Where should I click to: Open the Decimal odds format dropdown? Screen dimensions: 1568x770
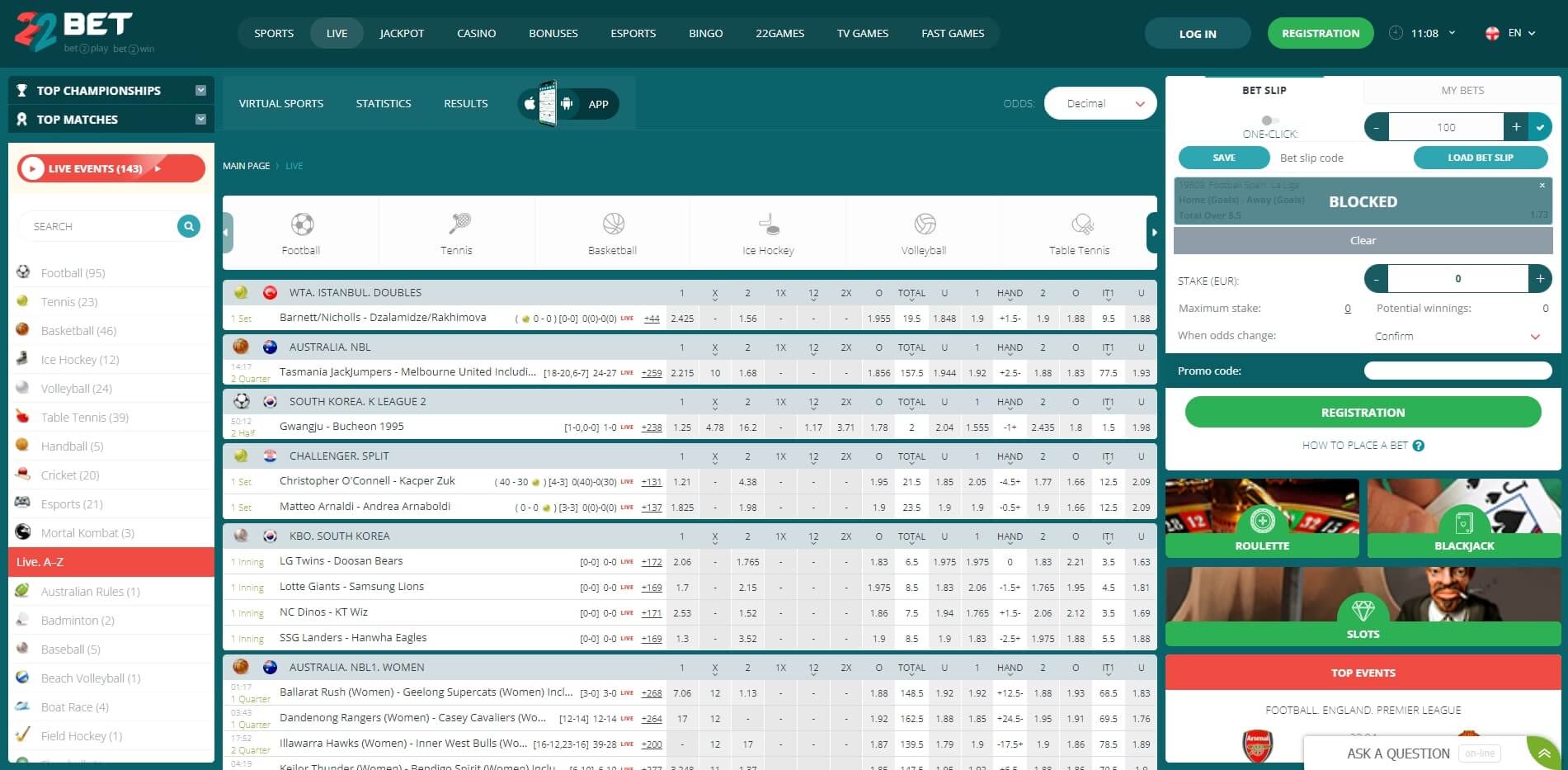(1099, 103)
